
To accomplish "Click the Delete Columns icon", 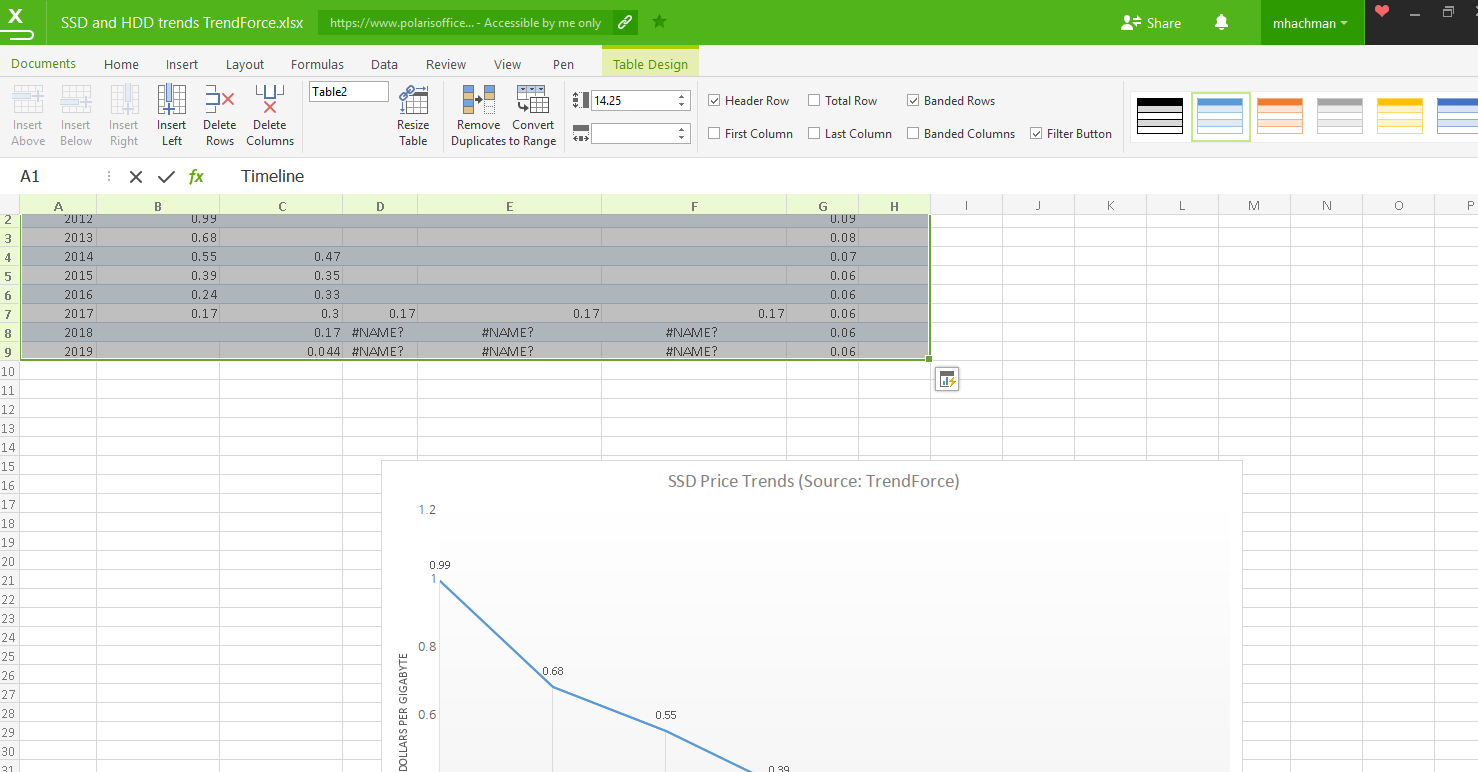I will 269,101.
